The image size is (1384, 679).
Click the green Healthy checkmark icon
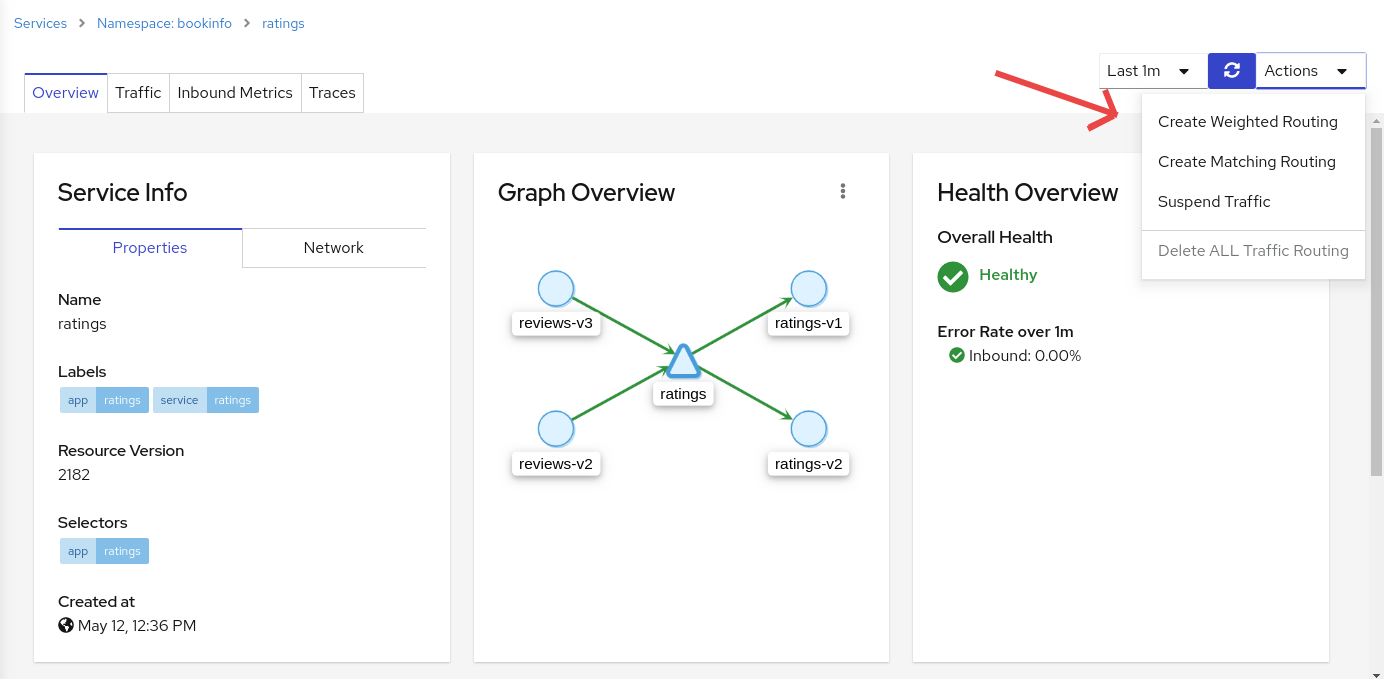[953, 276]
